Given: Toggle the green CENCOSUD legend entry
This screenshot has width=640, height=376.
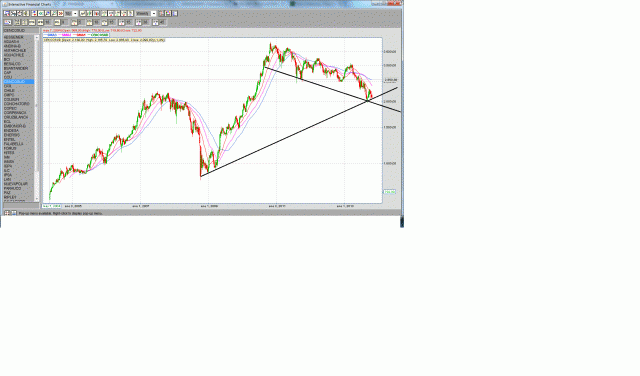Looking at the screenshot, I should click(x=98, y=35).
